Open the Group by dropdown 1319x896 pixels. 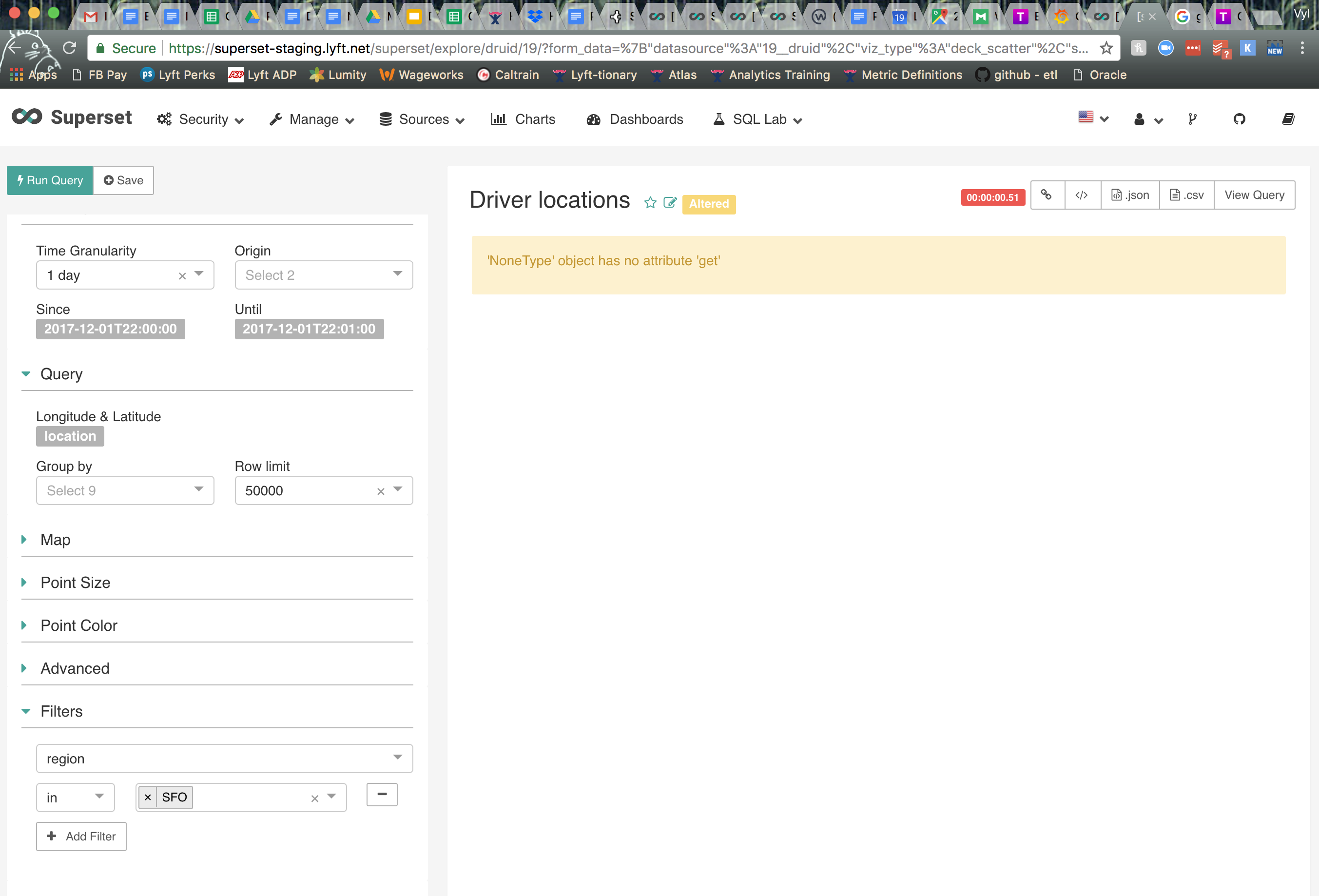pyautogui.click(x=125, y=490)
